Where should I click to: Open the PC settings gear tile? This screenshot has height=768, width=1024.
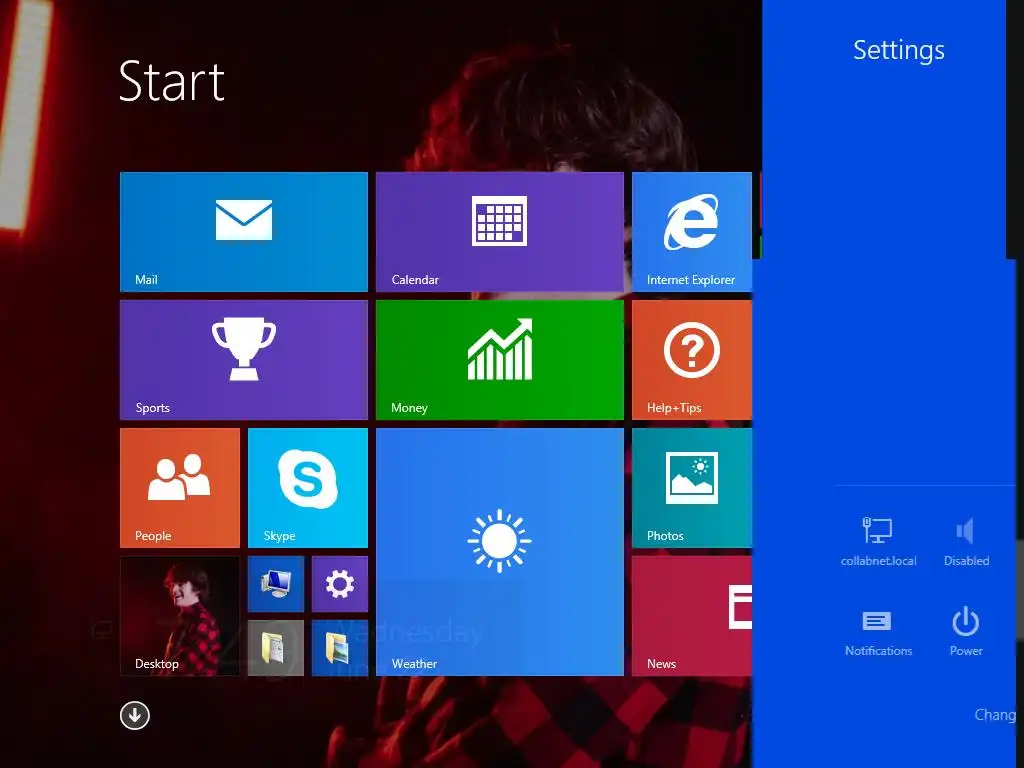[x=340, y=584]
